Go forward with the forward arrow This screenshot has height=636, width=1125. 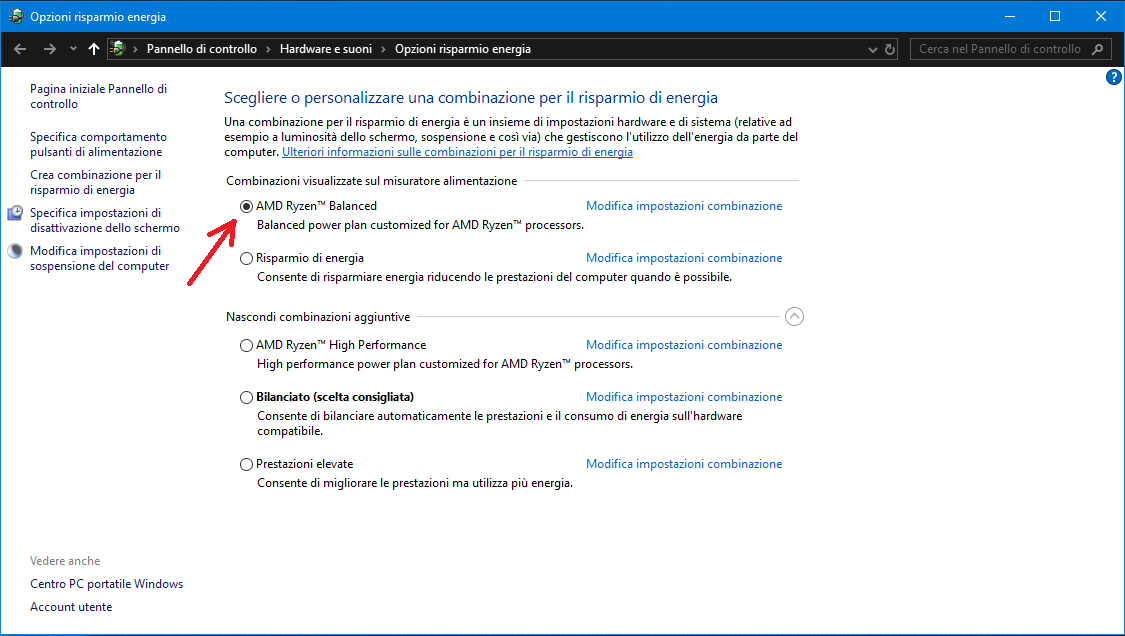[50, 49]
